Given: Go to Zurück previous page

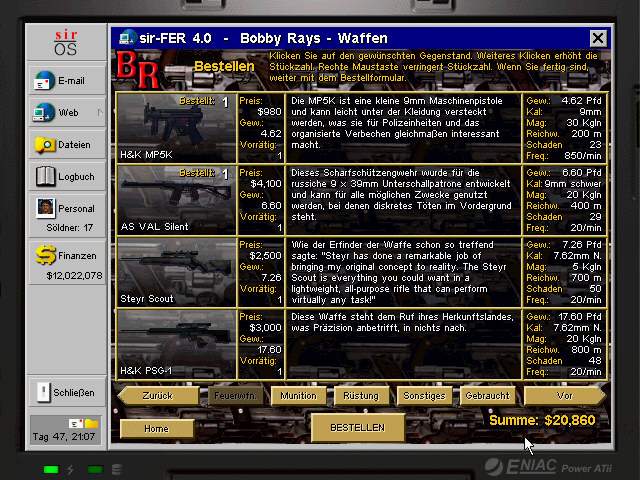Looking at the screenshot, I should [158, 396].
